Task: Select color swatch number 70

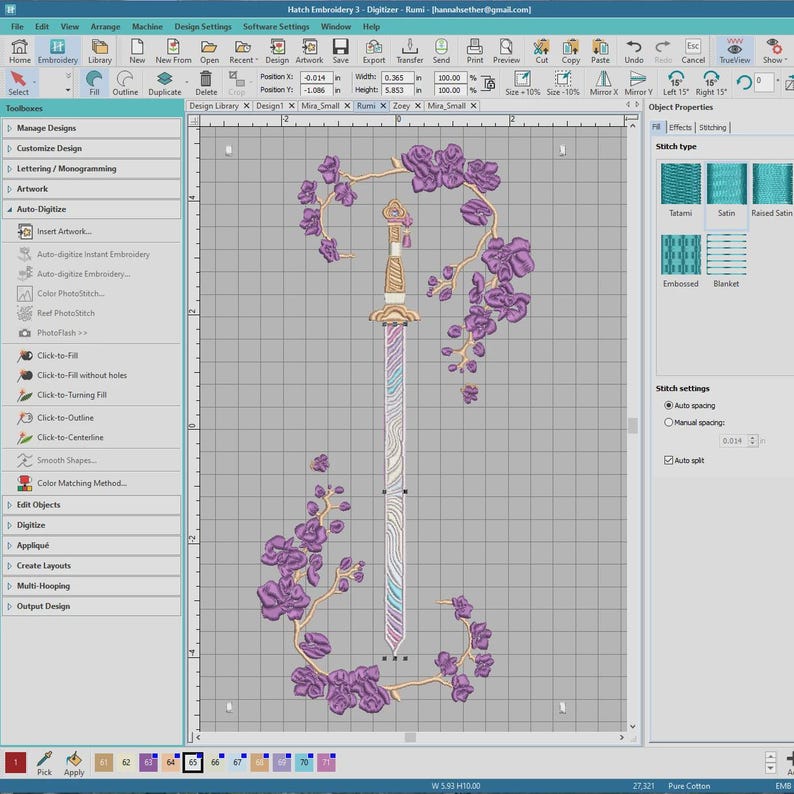Action: click(304, 763)
